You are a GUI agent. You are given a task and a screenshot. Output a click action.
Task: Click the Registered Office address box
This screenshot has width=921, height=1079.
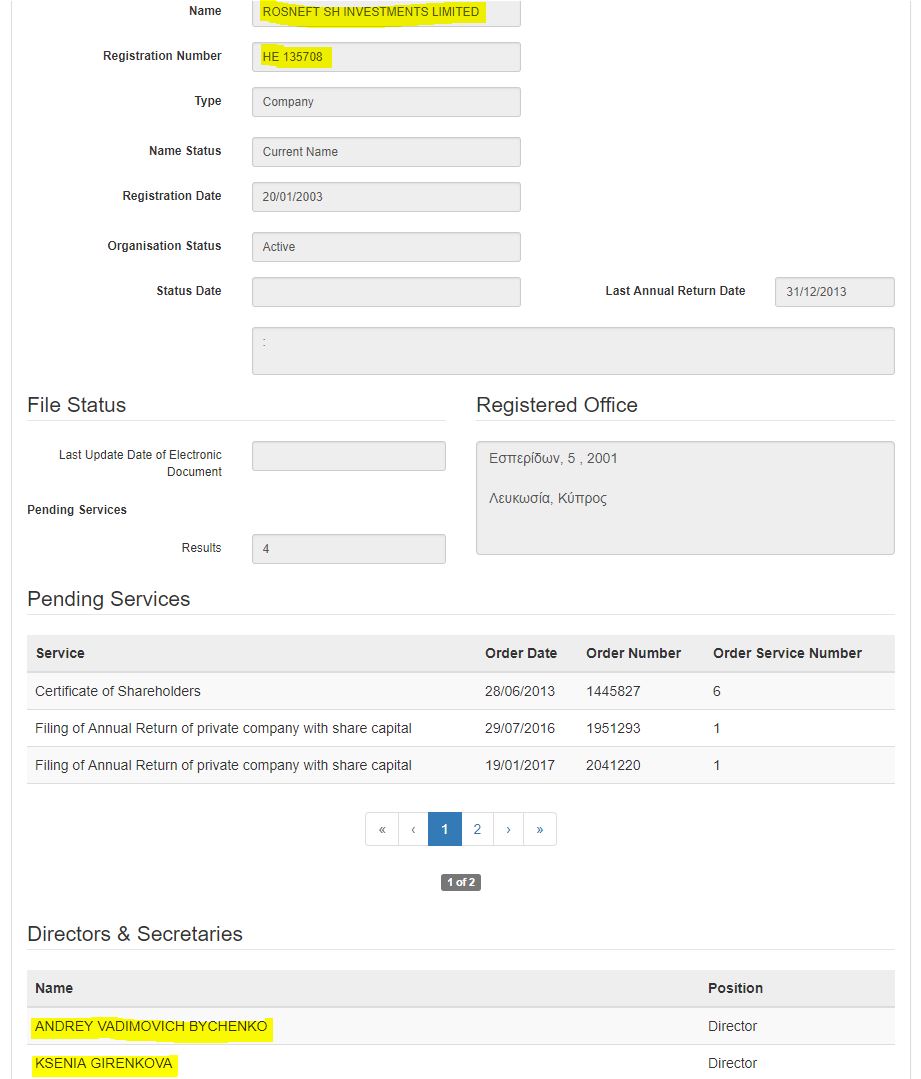[x=685, y=498]
